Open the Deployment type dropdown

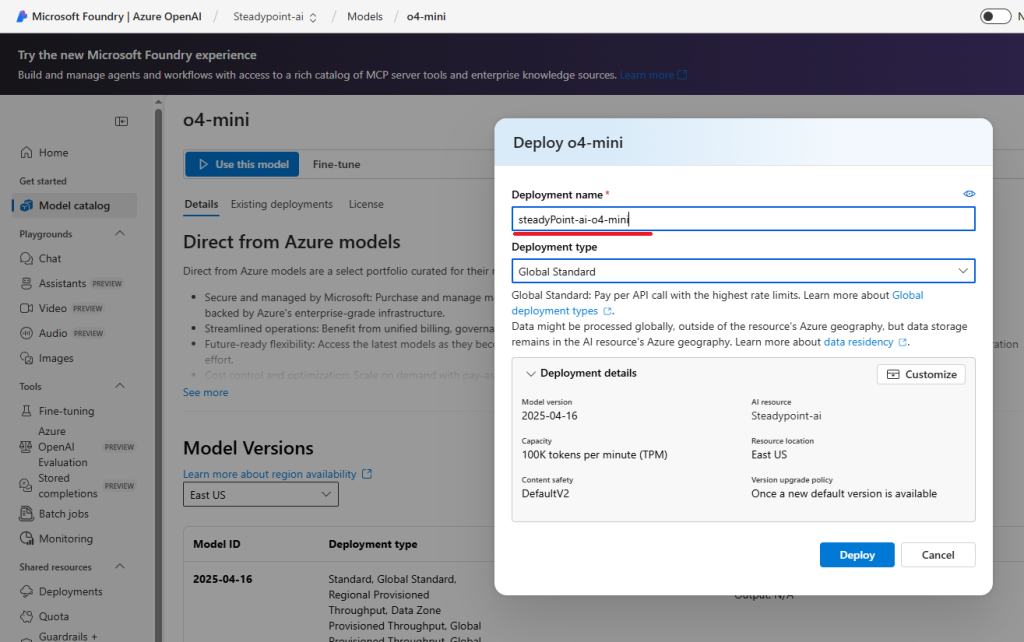[743, 271]
